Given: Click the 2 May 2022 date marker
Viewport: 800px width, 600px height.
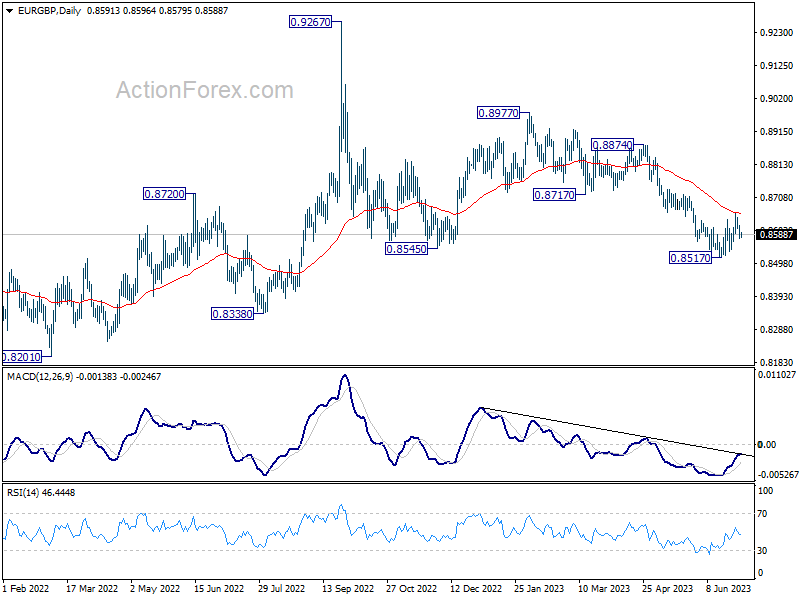Looking at the screenshot, I should (155, 588).
